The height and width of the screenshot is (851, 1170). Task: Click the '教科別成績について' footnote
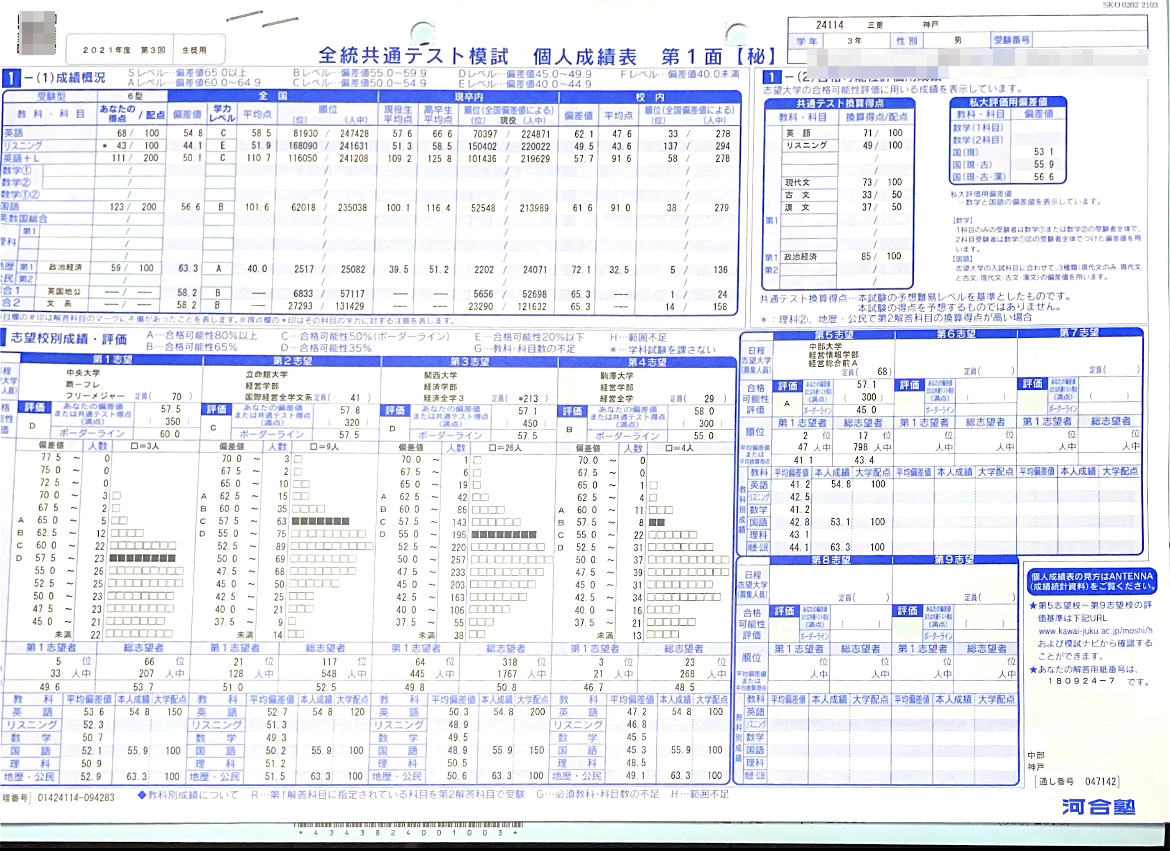(x=187, y=795)
